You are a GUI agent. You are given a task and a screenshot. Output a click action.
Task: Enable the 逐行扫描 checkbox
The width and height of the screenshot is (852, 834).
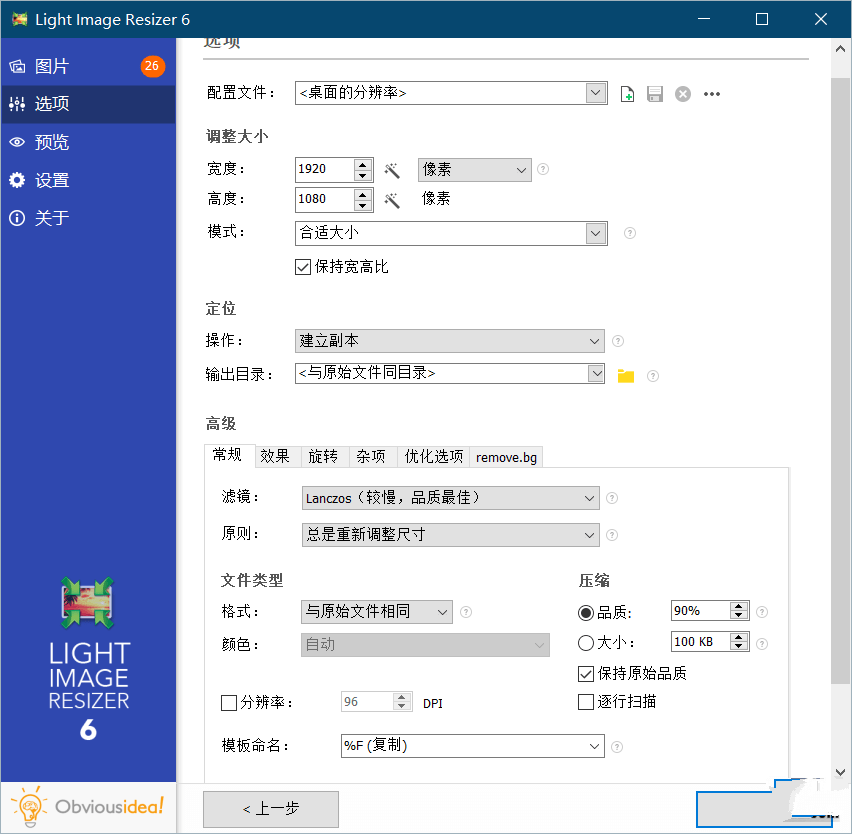(x=586, y=702)
